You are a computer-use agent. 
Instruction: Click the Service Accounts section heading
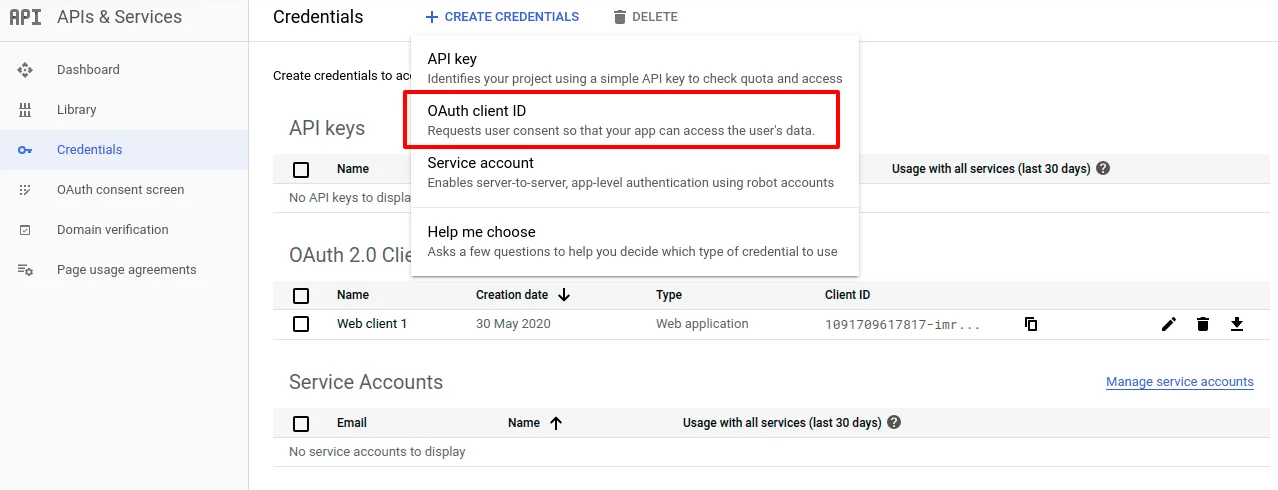366,382
